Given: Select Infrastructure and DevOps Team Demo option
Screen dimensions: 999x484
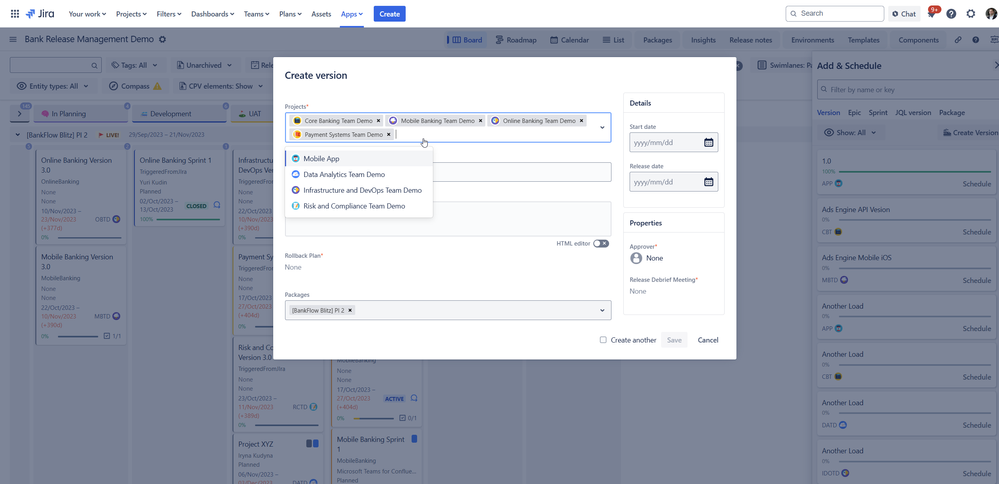Looking at the screenshot, I should click(x=359, y=190).
